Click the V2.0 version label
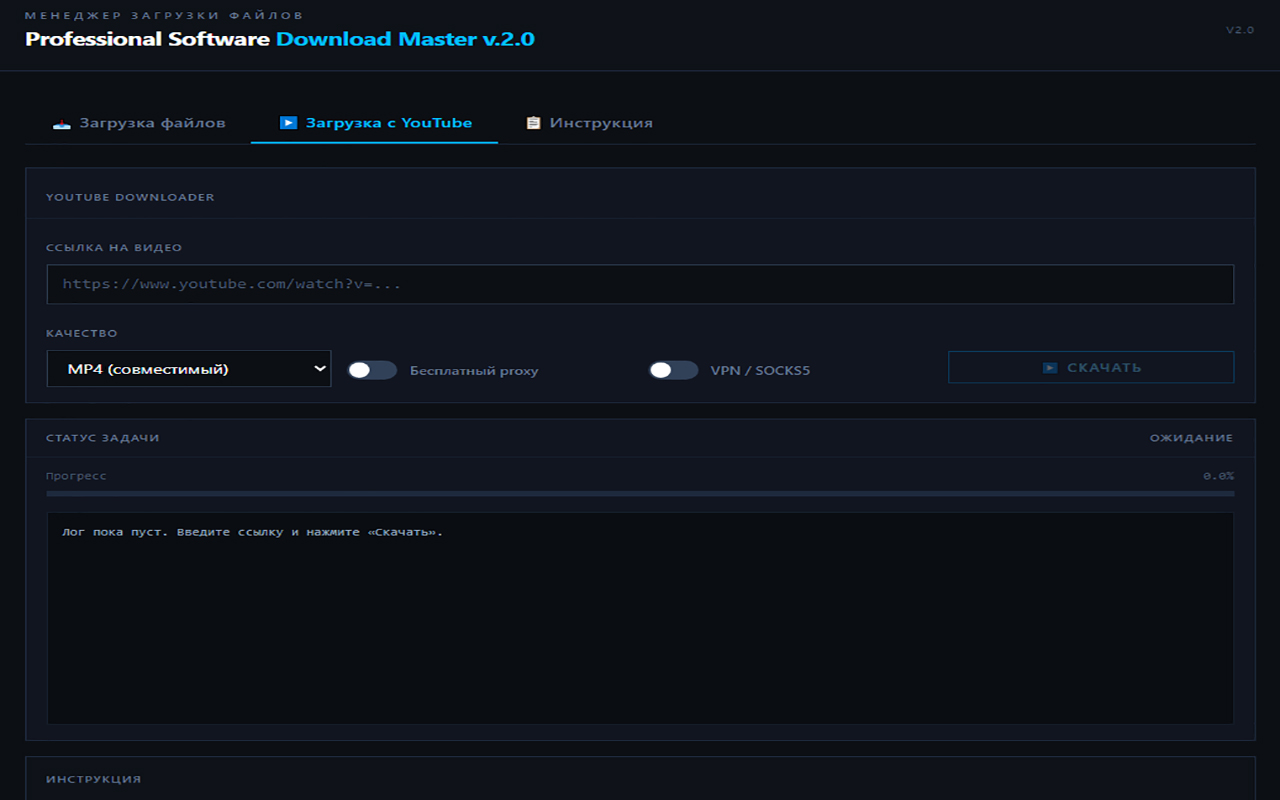The width and height of the screenshot is (1280, 800). coord(1239,30)
